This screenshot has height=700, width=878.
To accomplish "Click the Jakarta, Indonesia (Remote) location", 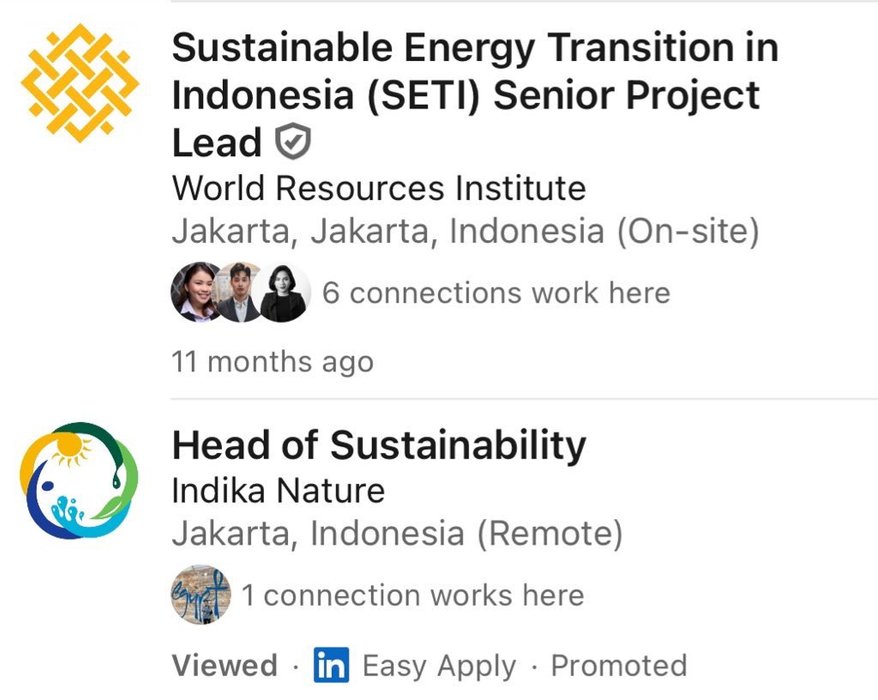I will coord(397,533).
